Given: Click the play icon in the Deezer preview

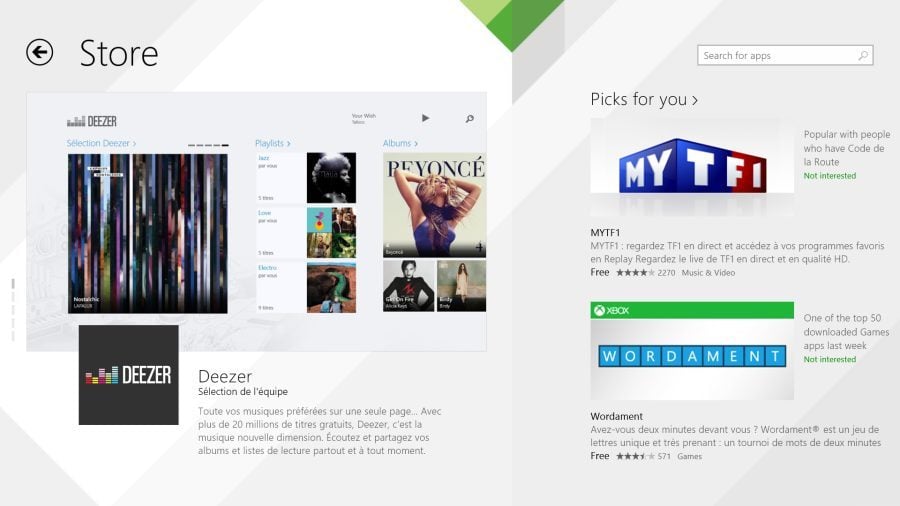Looking at the screenshot, I should 425,118.
